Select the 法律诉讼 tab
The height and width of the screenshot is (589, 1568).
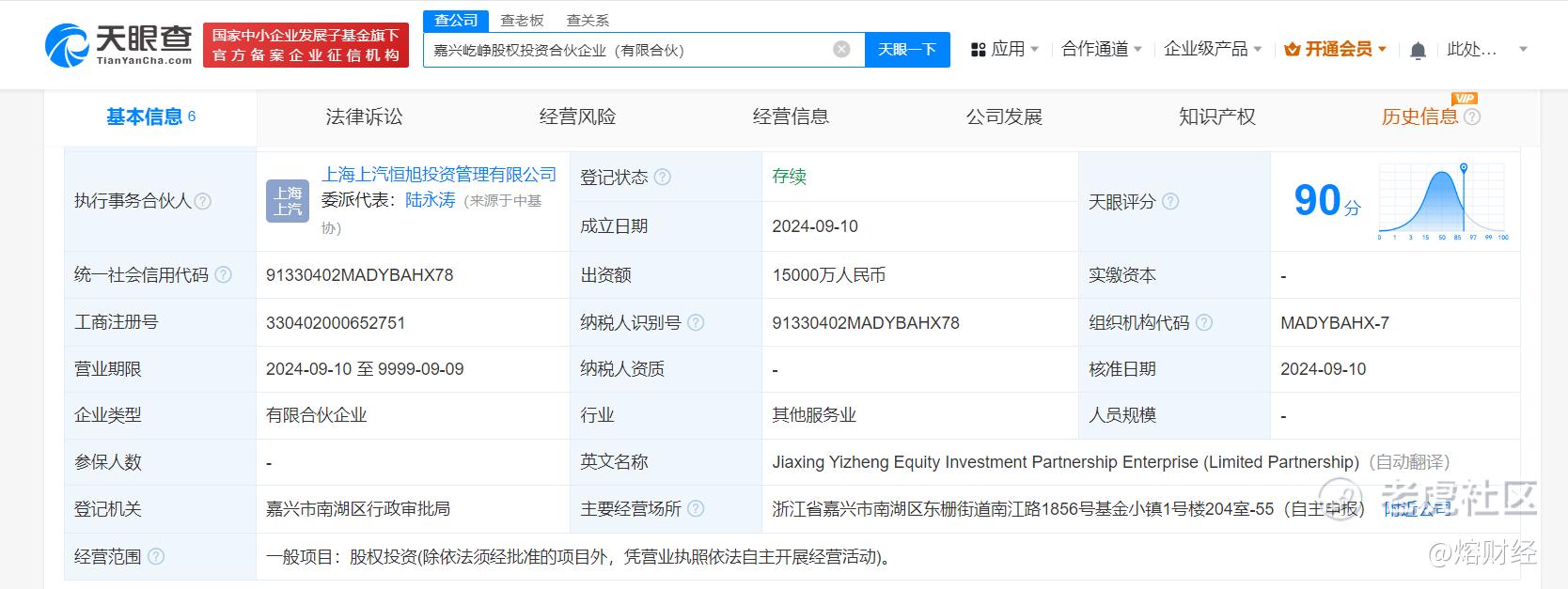pos(364,116)
